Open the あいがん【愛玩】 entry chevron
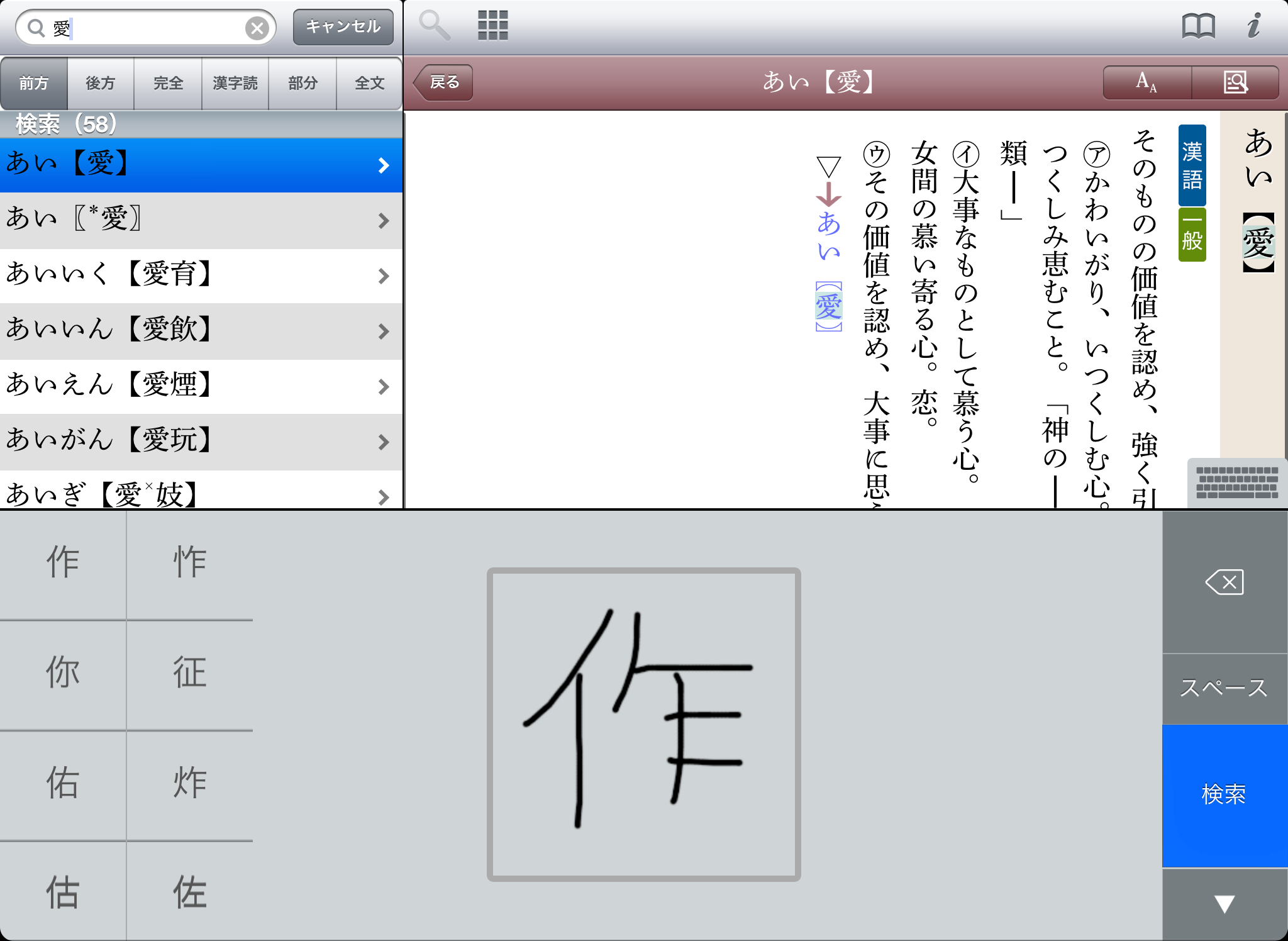The height and width of the screenshot is (941, 1288). pos(383,442)
